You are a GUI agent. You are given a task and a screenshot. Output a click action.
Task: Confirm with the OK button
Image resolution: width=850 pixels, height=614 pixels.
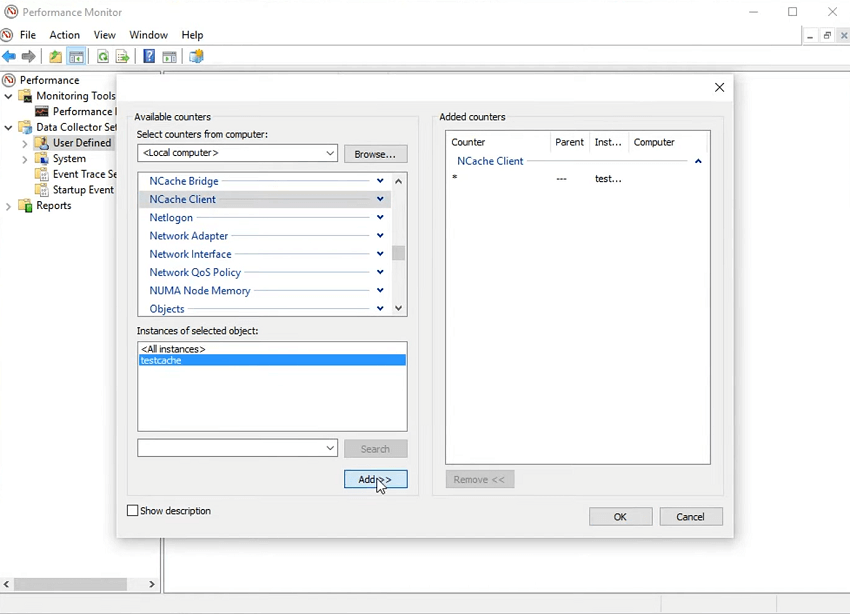pos(620,516)
